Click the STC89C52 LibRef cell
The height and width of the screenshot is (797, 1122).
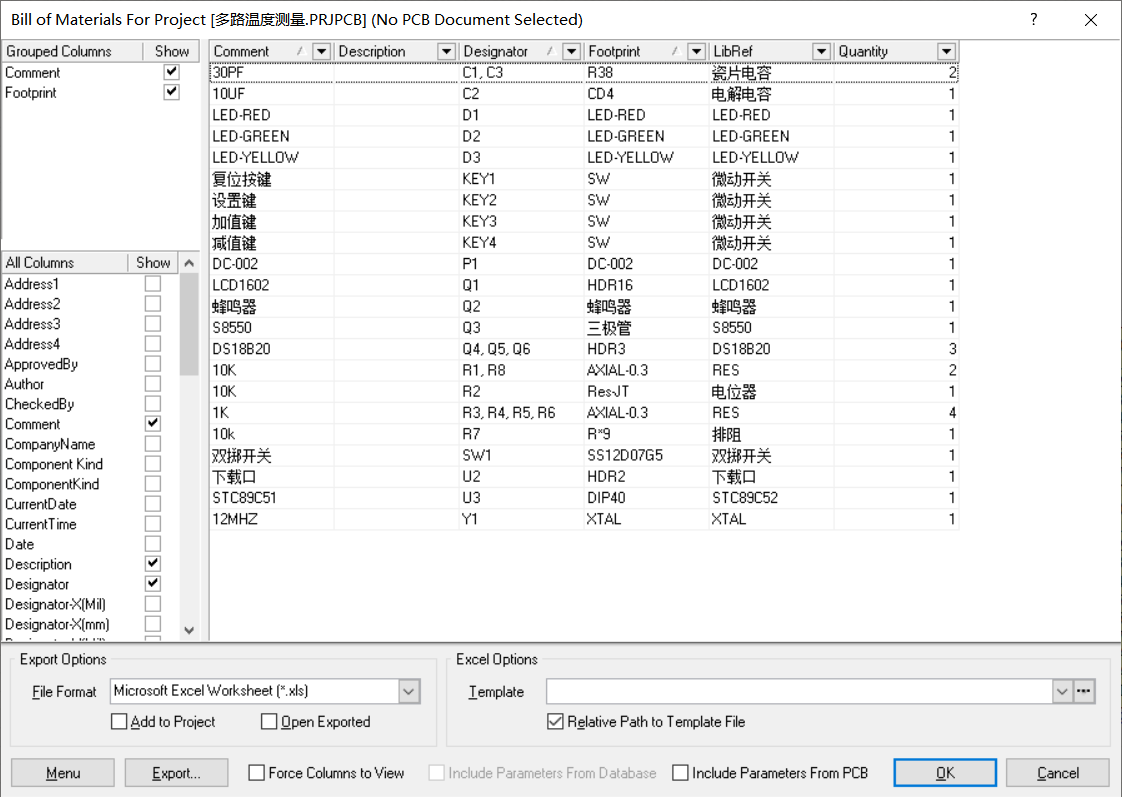click(771, 497)
